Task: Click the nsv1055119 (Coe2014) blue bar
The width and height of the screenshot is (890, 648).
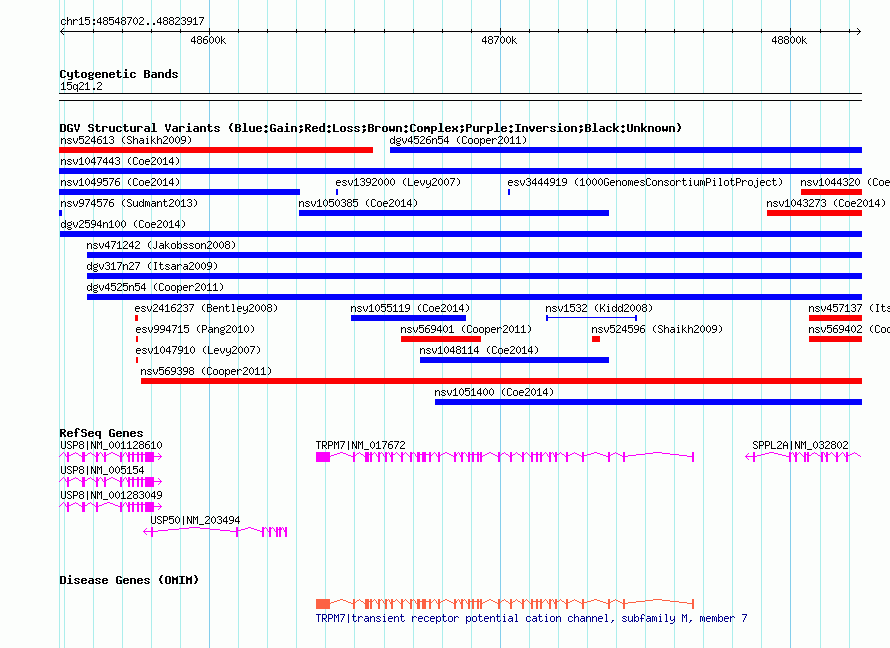Action: 408,318
